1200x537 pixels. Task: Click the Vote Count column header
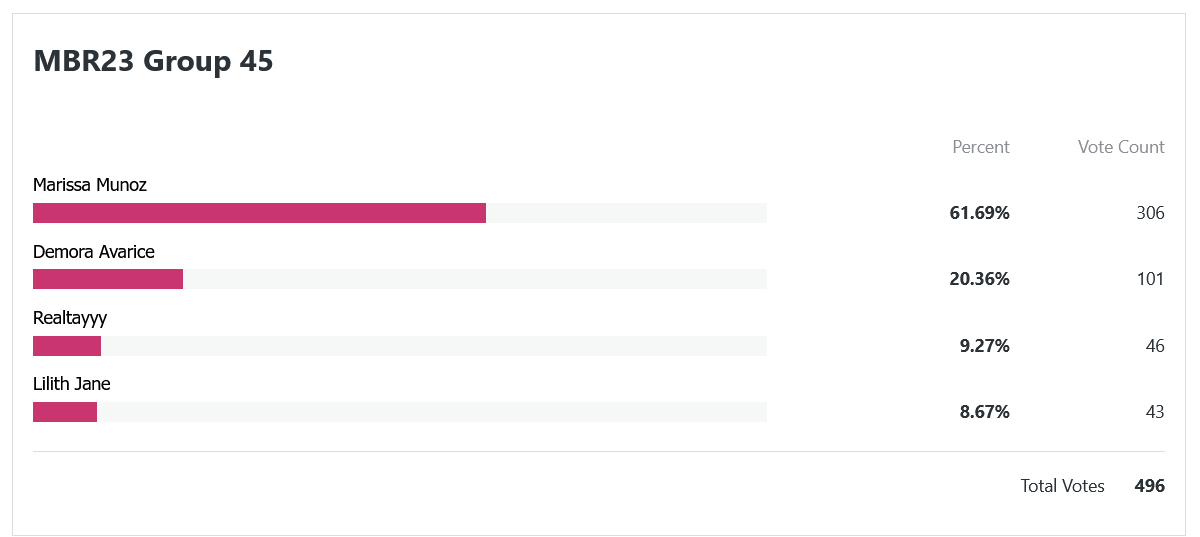1121,147
